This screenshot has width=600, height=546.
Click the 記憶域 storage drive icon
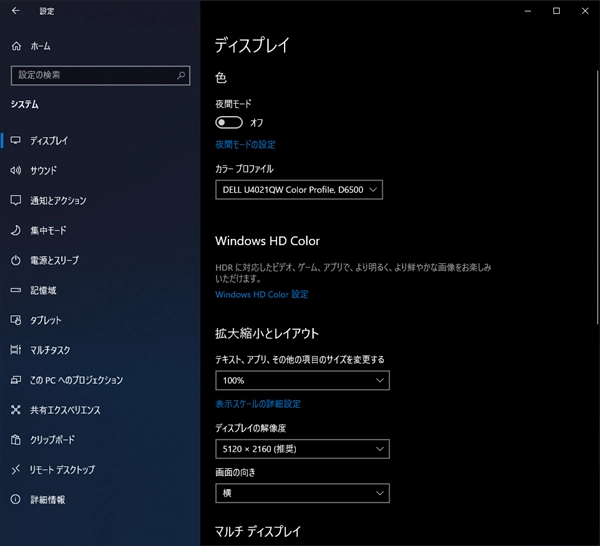point(16,290)
